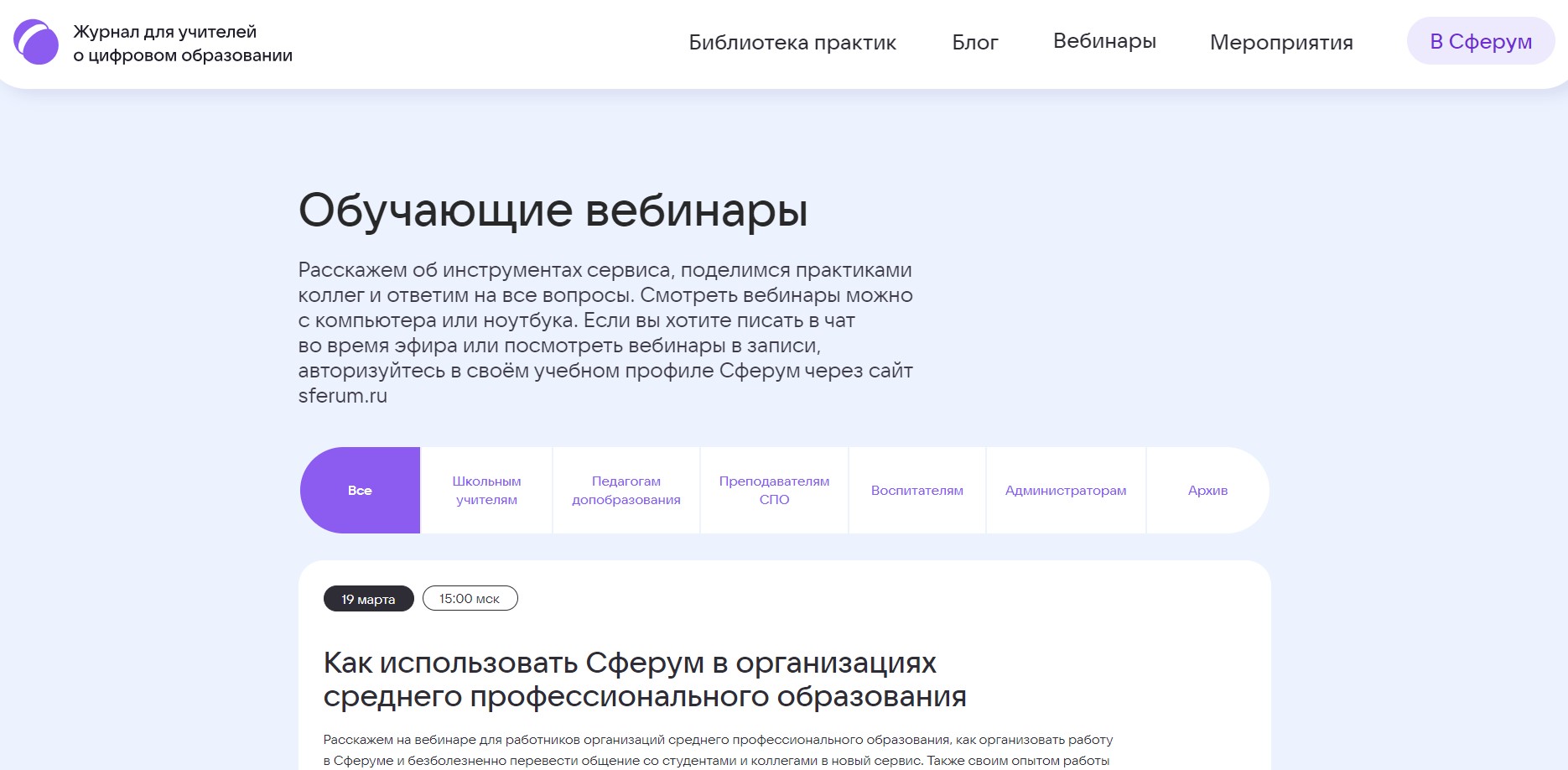Switch to Преподавателям СПО tab
This screenshot has width=1568, height=770.
click(x=774, y=490)
